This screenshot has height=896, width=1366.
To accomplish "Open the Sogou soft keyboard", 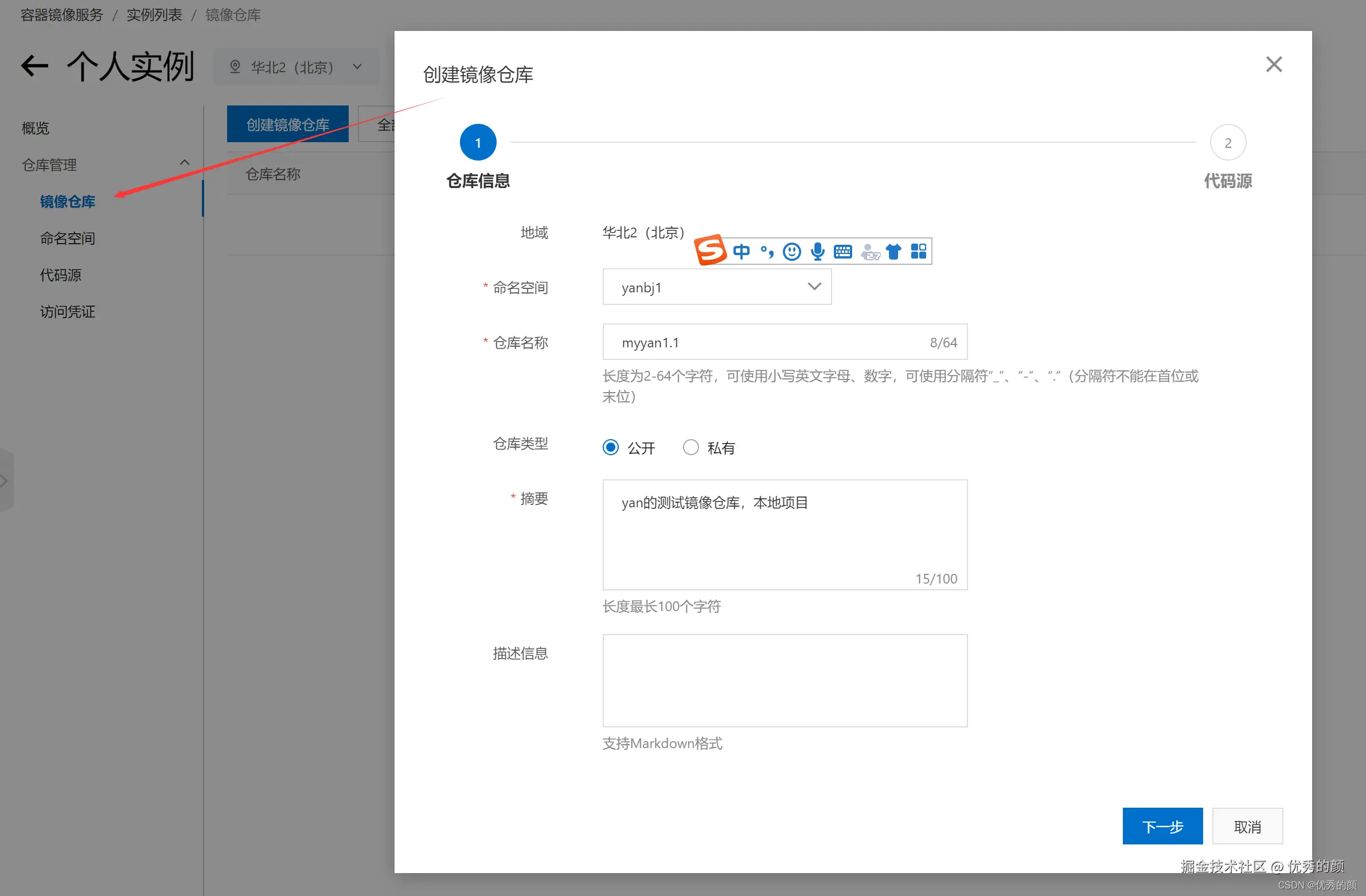I will tap(842, 251).
